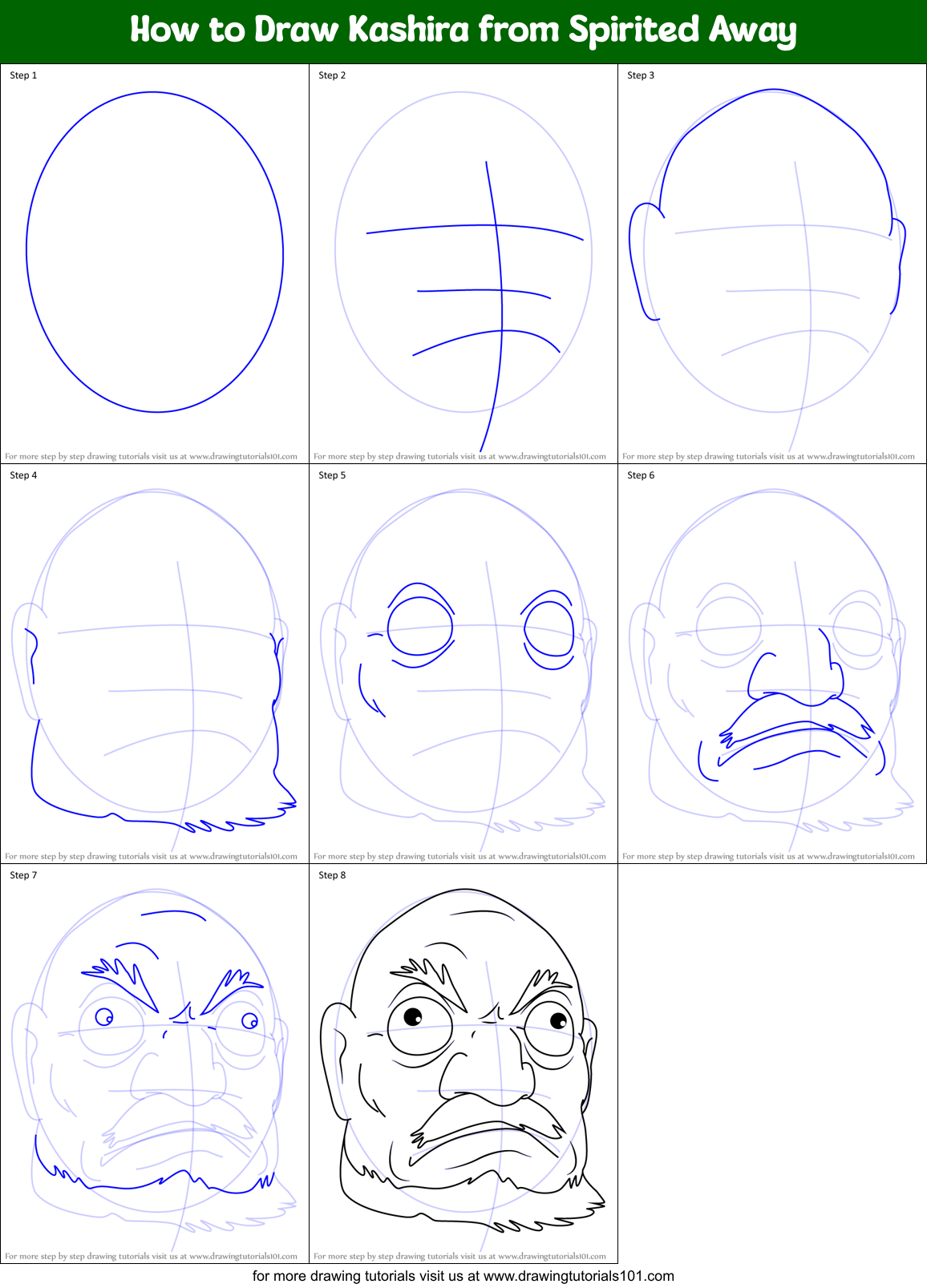The height and width of the screenshot is (1288, 927).
Task: View the Step 7 eyebrows drawing panel
Action: click(x=155, y=1063)
